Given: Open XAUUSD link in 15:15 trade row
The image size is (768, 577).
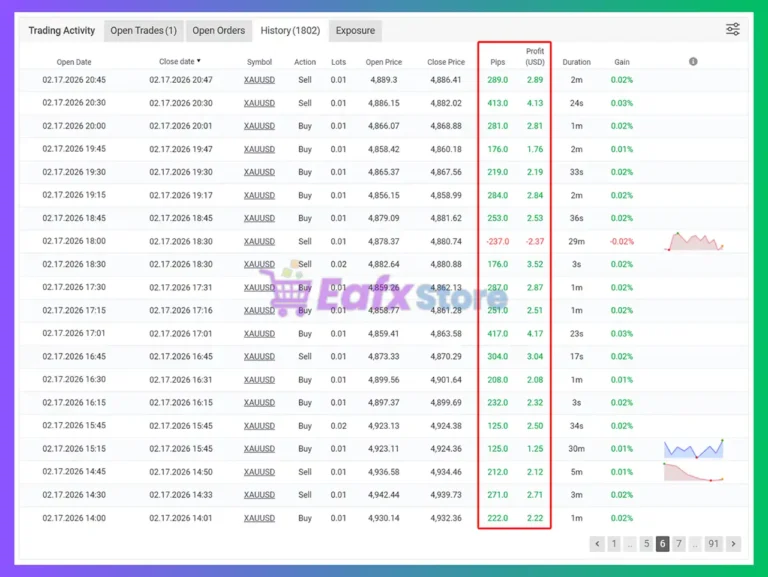Looking at the screenshot, I should (259, 449).
